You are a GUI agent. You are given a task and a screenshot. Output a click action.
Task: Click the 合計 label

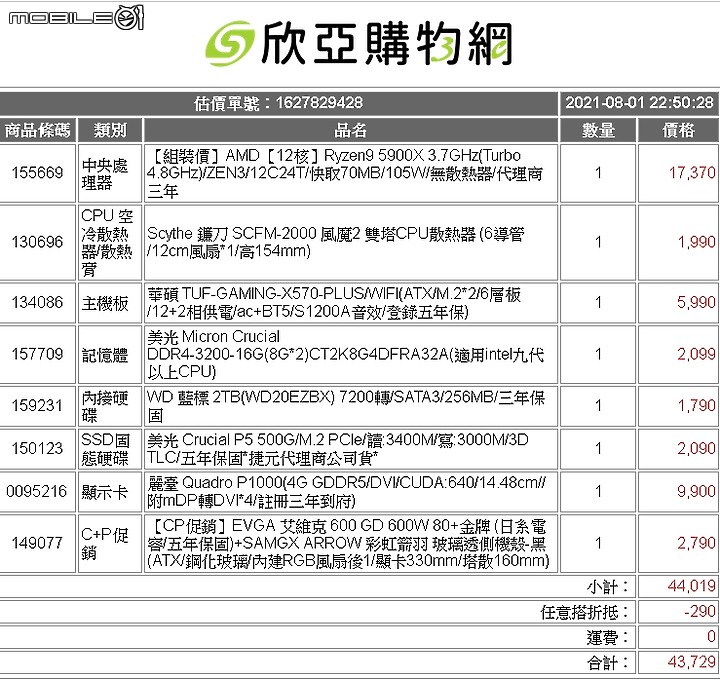pos(607,663)
